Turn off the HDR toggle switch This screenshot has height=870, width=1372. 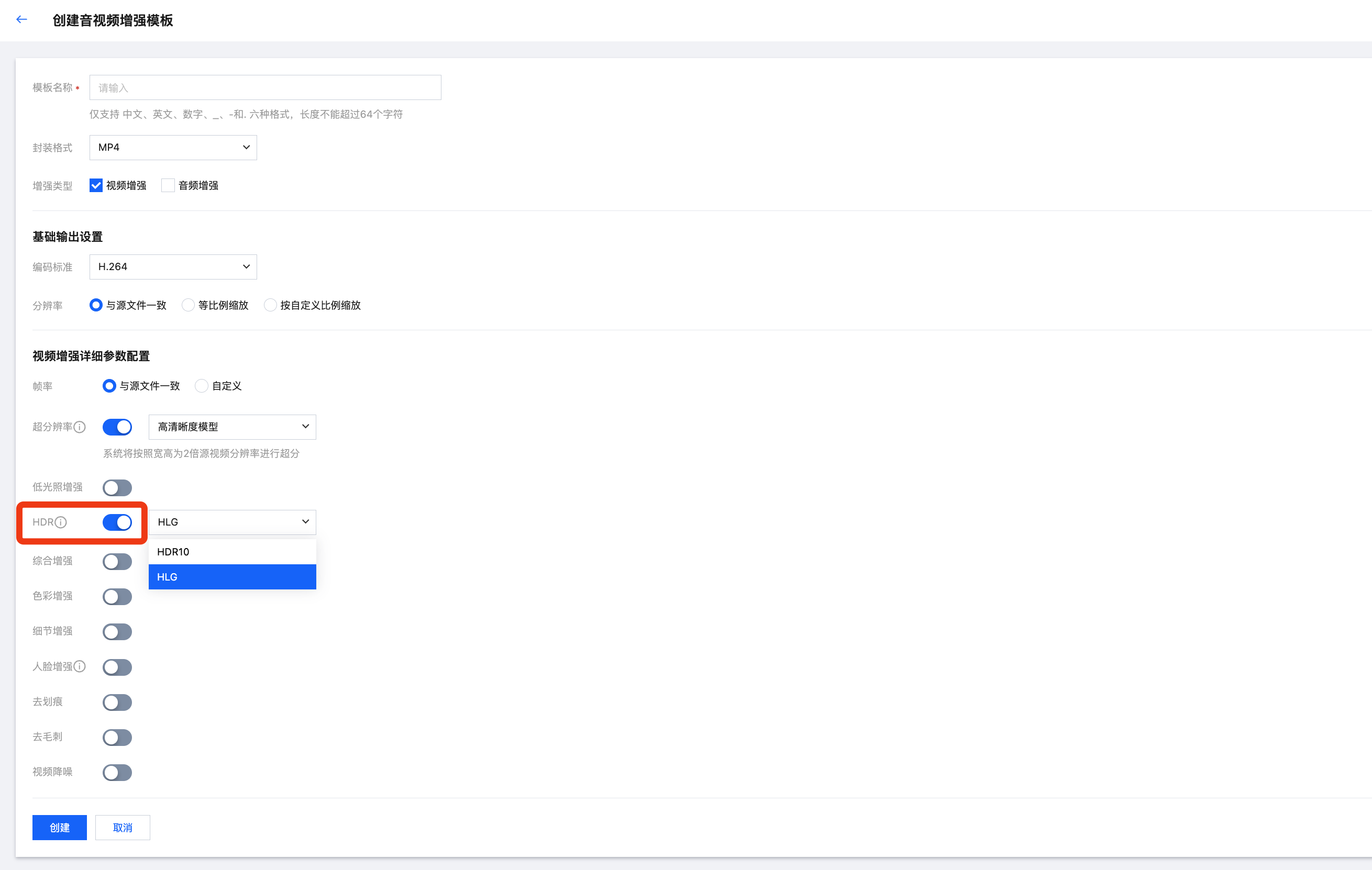[117, 522]
